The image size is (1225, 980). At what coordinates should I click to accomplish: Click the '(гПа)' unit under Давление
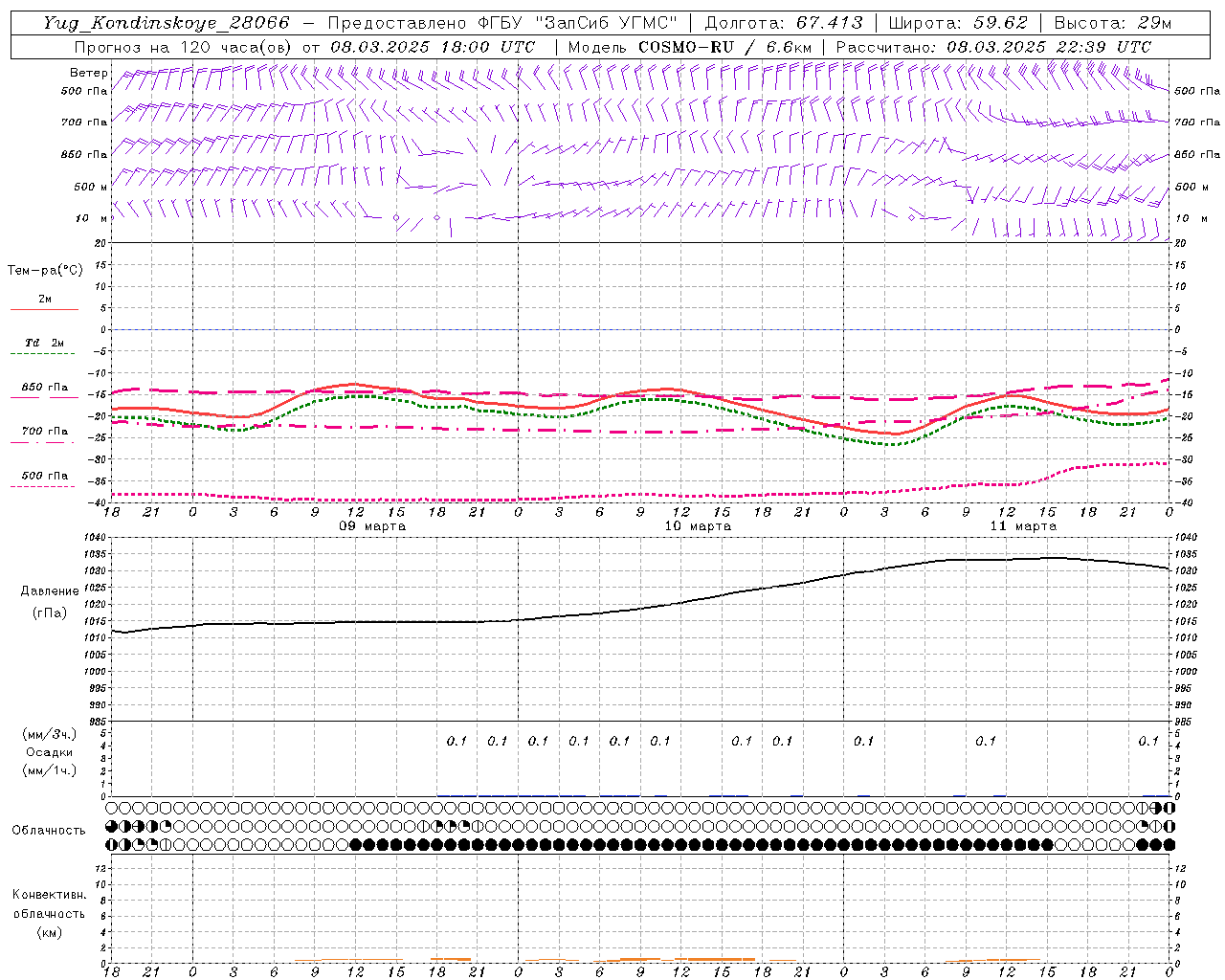[x=49, y=613]
